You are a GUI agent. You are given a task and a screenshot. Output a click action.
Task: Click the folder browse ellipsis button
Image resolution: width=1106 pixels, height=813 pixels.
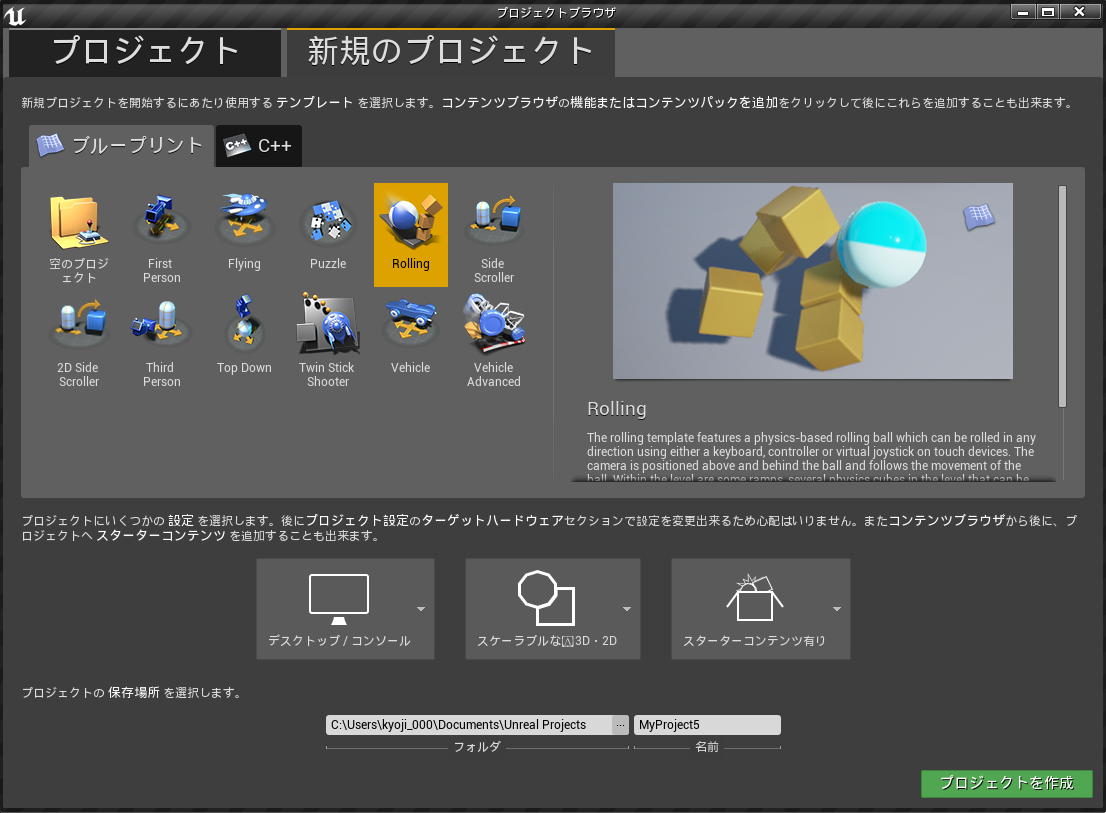[x=620, y=725]
